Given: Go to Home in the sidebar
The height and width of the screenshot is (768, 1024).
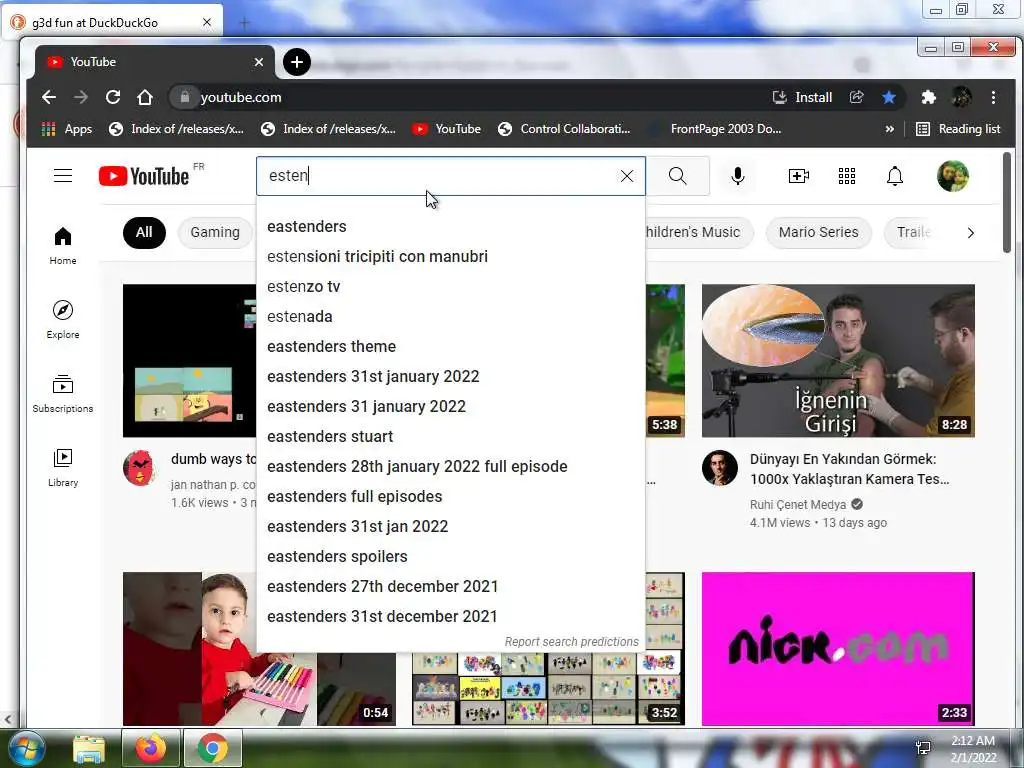Looking at the screenshot, I should coord(63,246).
